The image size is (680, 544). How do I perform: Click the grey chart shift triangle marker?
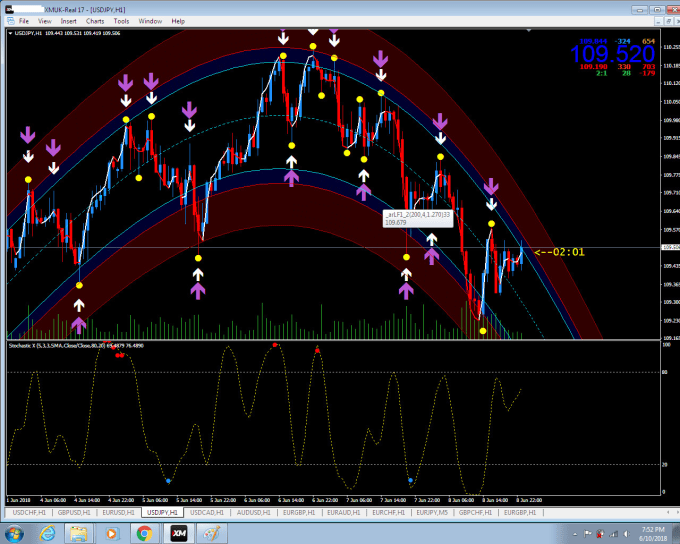pyautogui.click(x=529, y=30)
